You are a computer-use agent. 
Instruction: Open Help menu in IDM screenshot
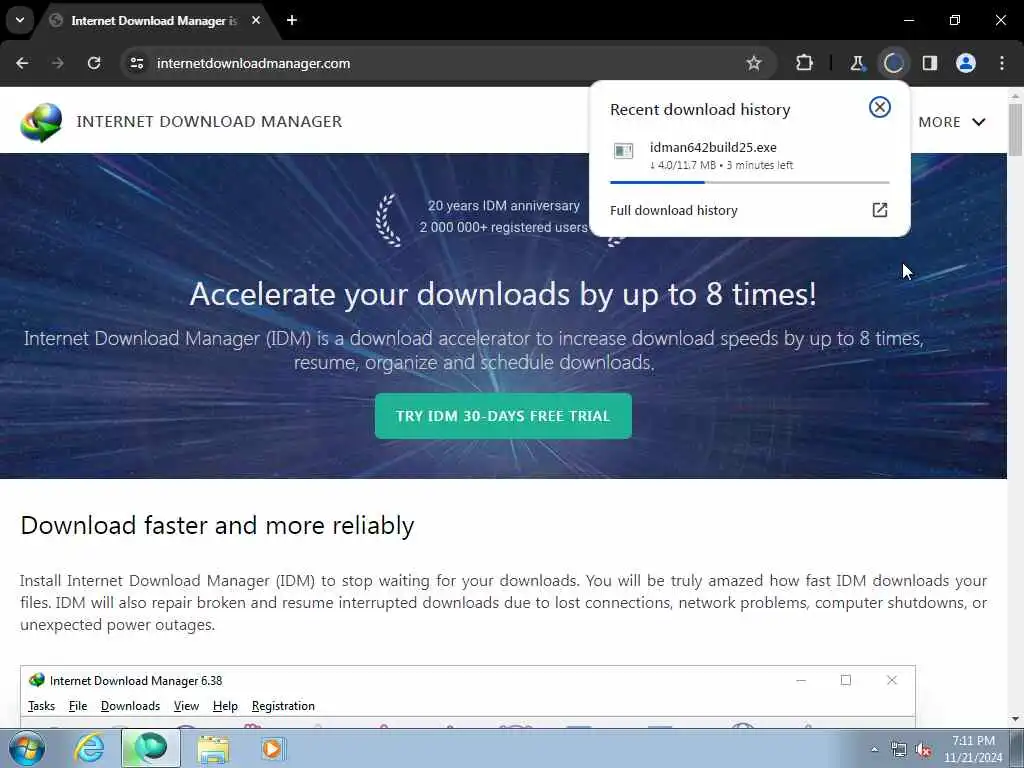(x=225, y=706)
